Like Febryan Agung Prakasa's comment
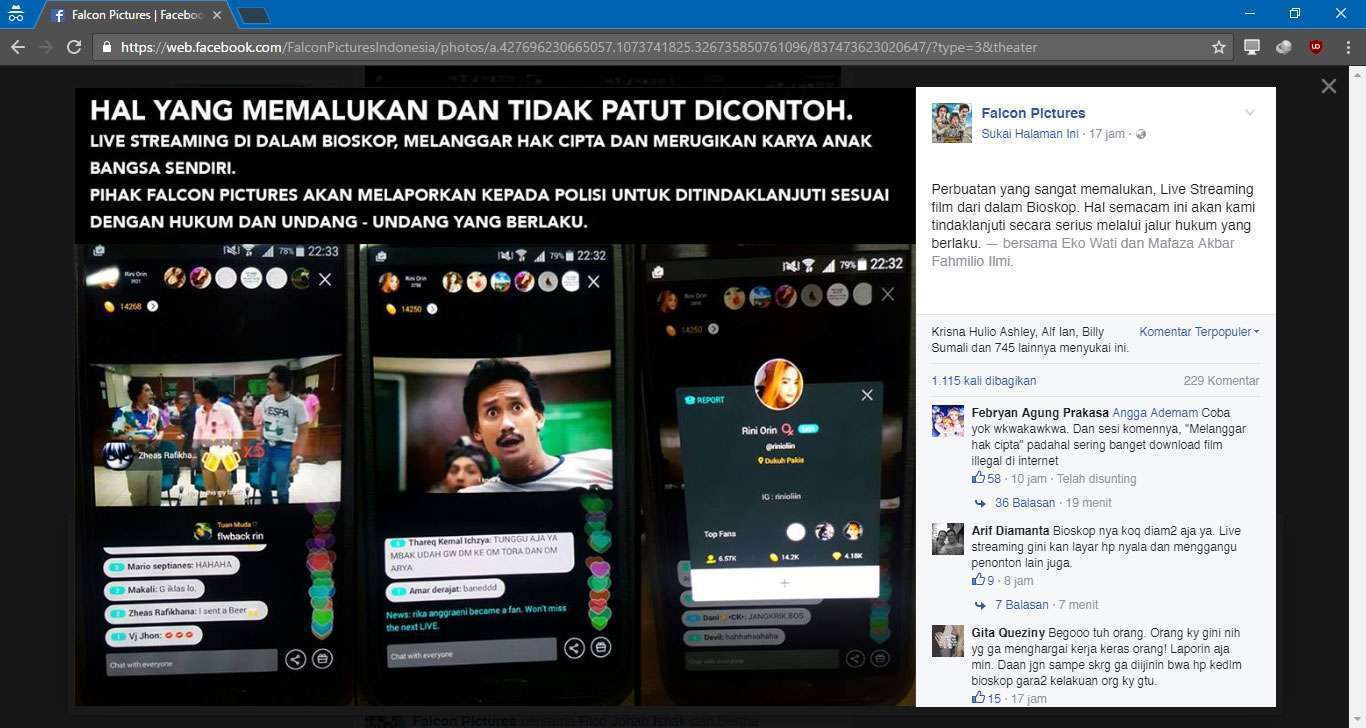The height and width of the screenshot is (728, 1366). (978, 479)
